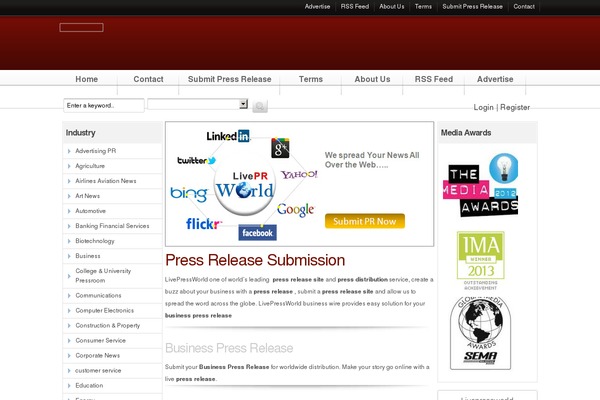Click RSS Feed in top black bar

point(355,7)
